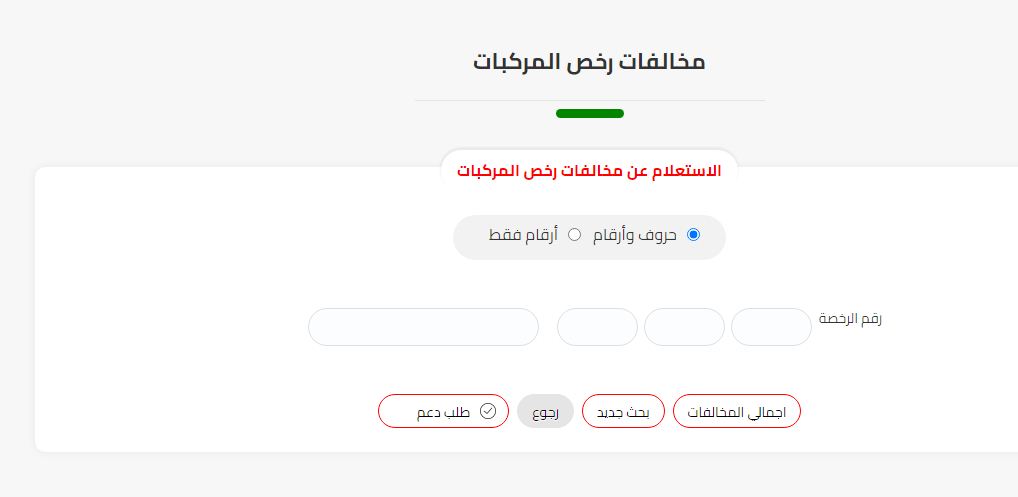Start a new search with بحث جديد
1018x497 pixels.
623,411
